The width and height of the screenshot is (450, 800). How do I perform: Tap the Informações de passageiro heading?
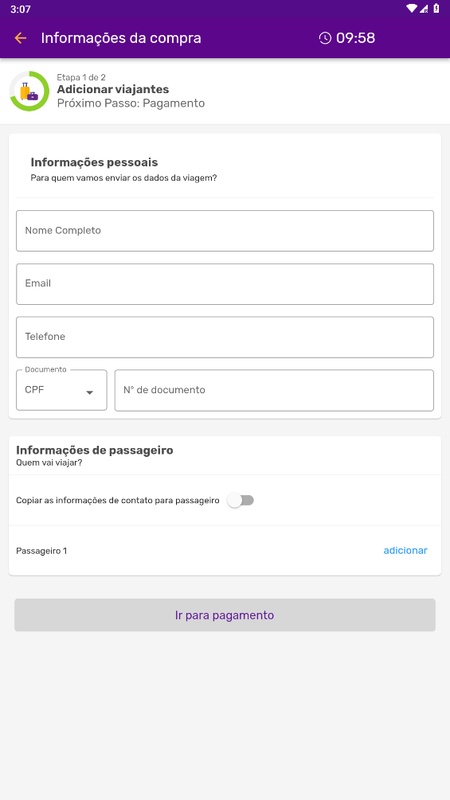click(x=95, y=451)
